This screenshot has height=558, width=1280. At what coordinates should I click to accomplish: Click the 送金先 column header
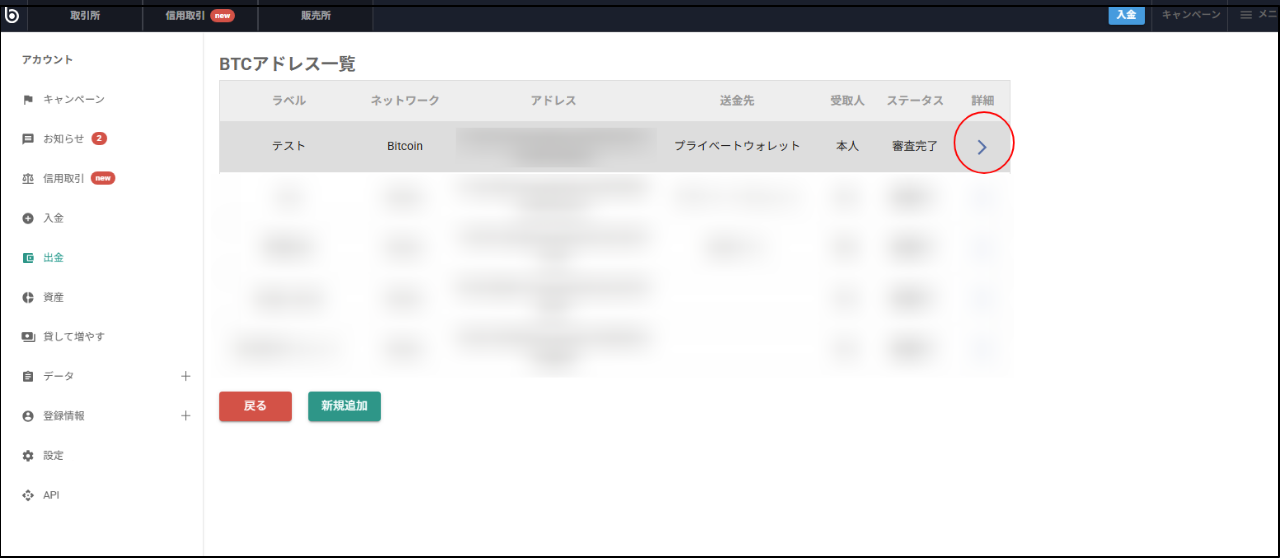tap(737, 101)
